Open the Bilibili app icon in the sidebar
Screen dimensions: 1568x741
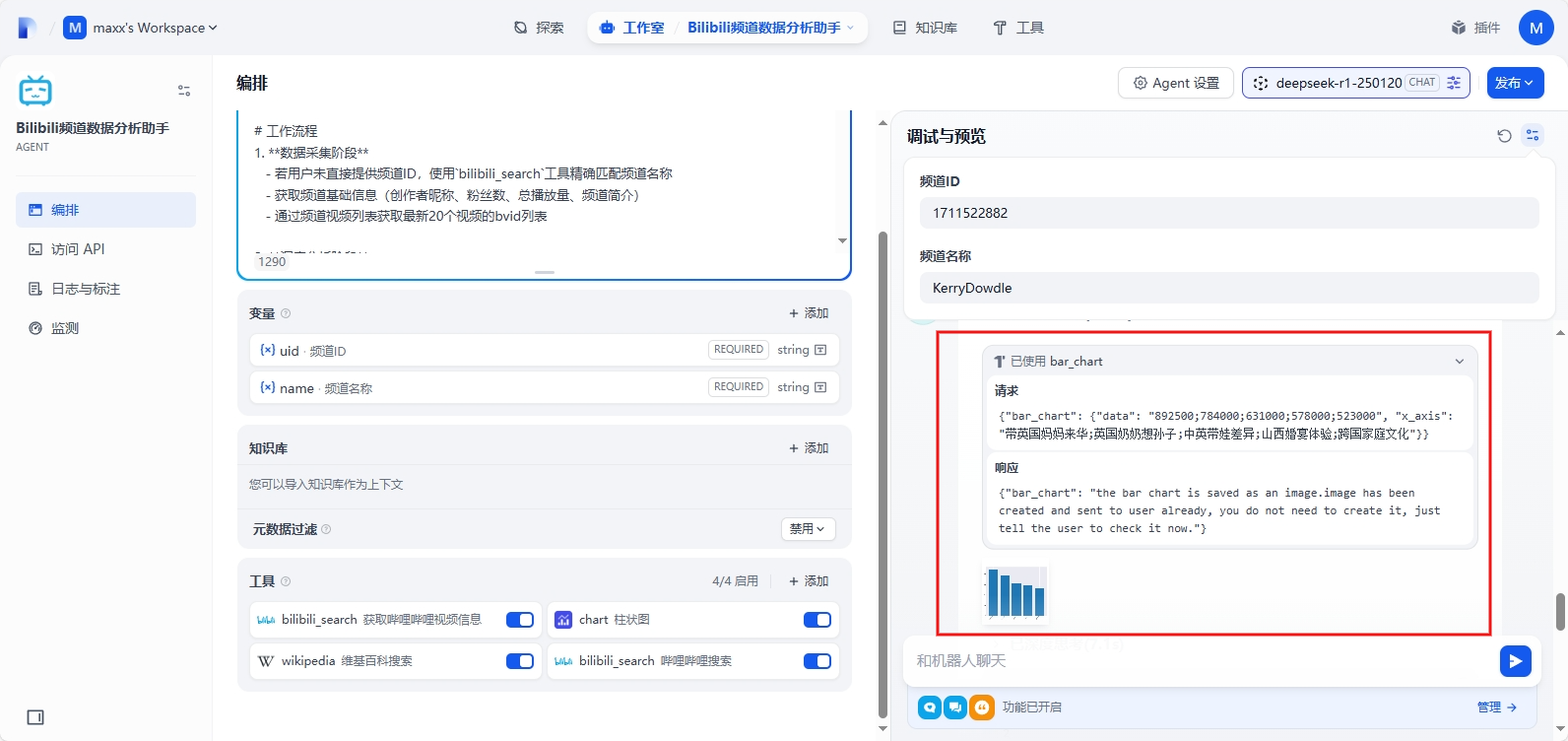35,91
